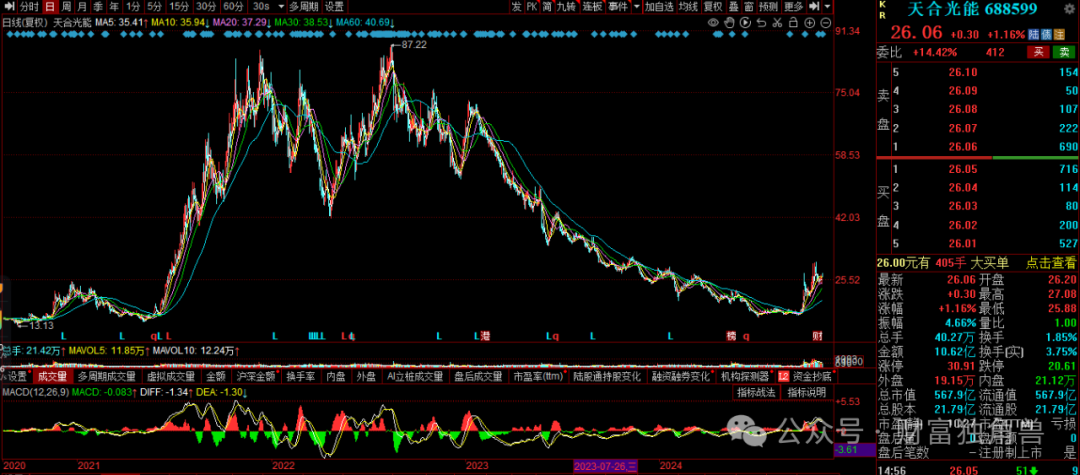Switch to 分时 intraday view
Image resolution: width=1080 pixels, height=475 pixels.
pos(29,6)
